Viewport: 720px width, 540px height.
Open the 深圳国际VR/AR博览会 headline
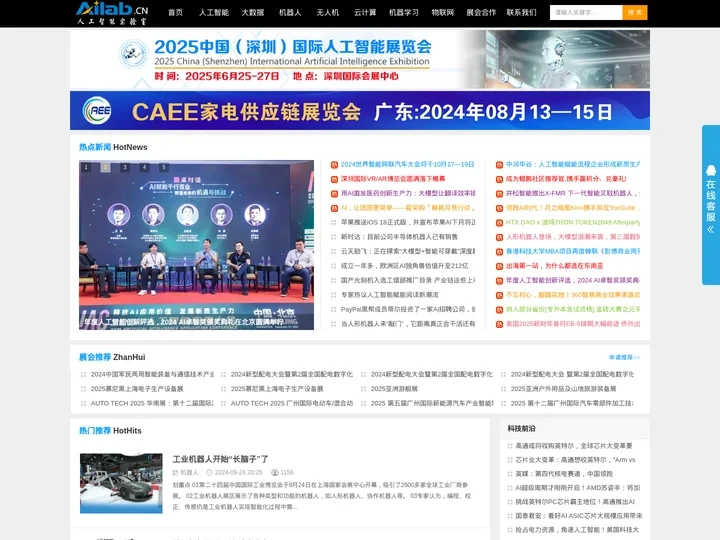[393, 179]
